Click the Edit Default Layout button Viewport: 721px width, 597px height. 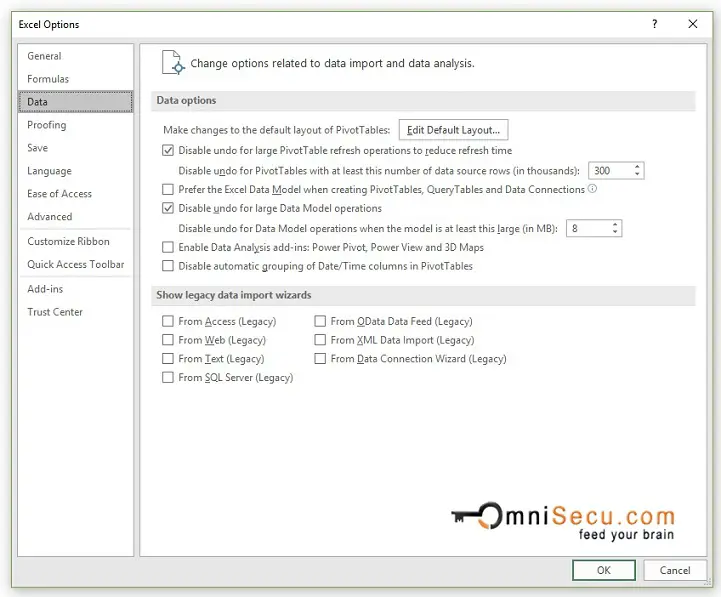click(453, 130)
